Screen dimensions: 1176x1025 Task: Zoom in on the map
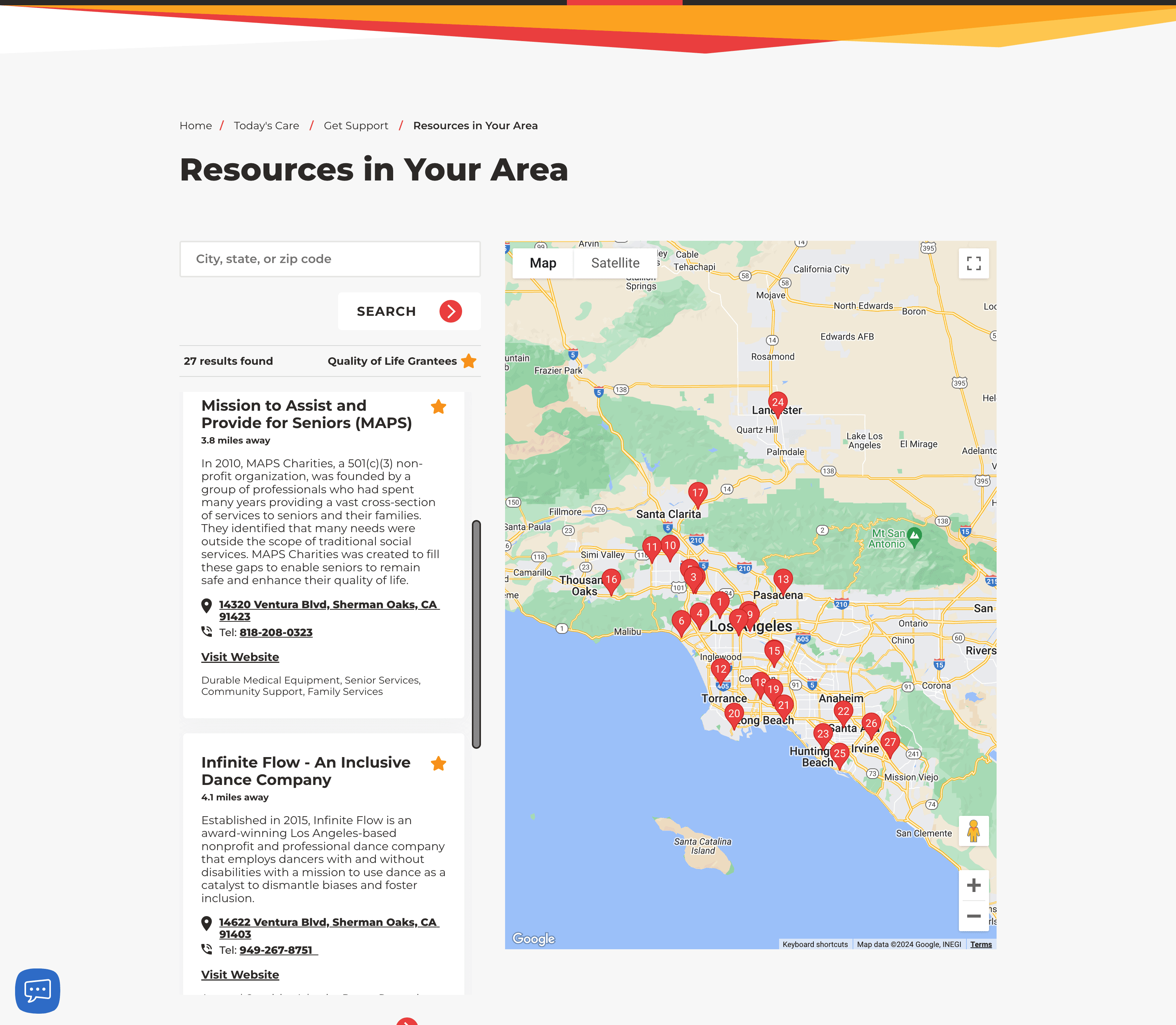[x=974, y=886]
